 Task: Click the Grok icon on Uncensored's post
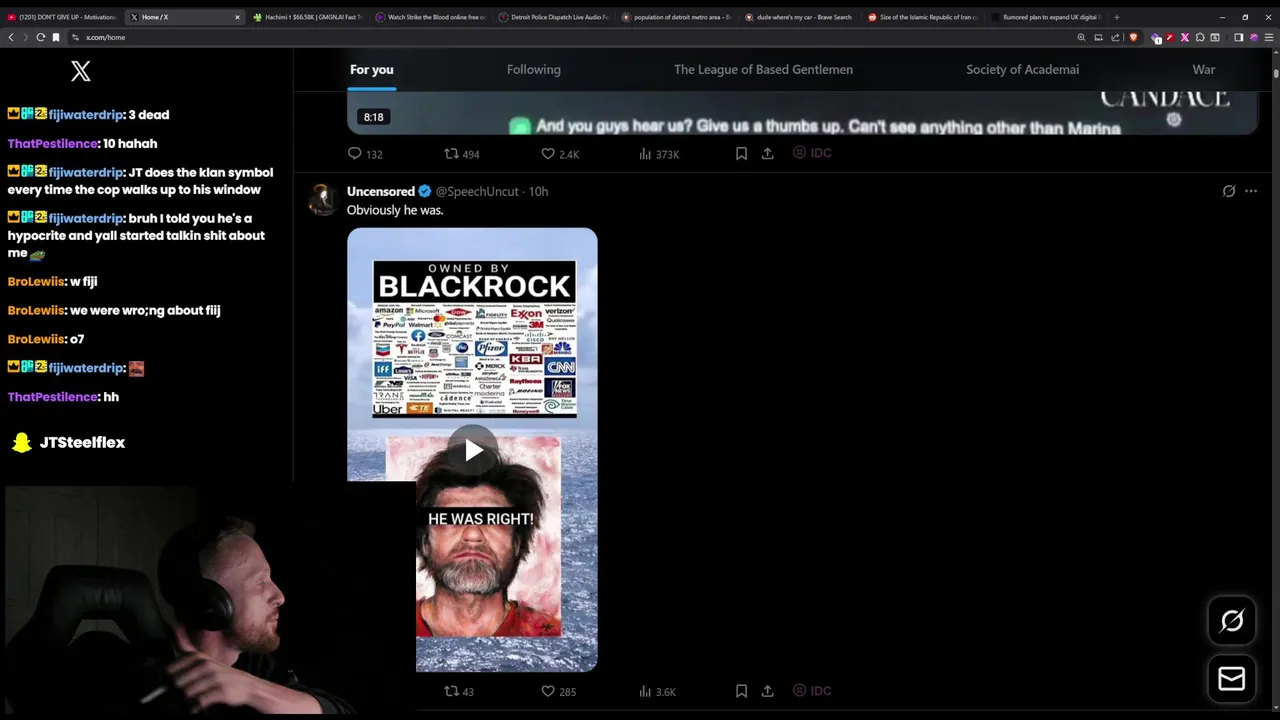[x=1229, y=191]
